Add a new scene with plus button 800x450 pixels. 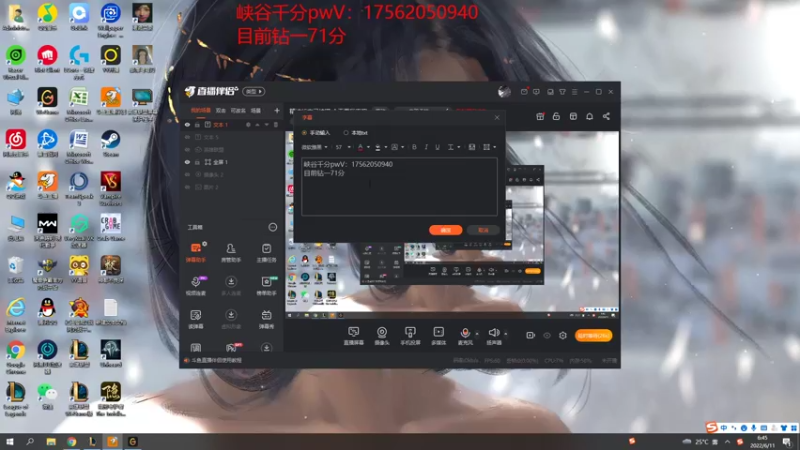[x=277, y=110]
